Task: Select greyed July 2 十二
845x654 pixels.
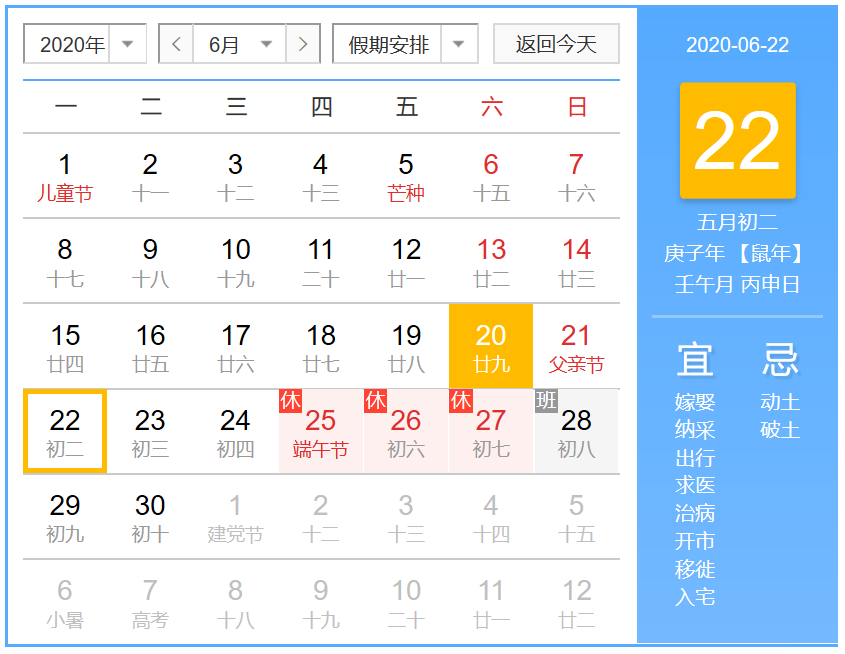Action: point(321,517)
